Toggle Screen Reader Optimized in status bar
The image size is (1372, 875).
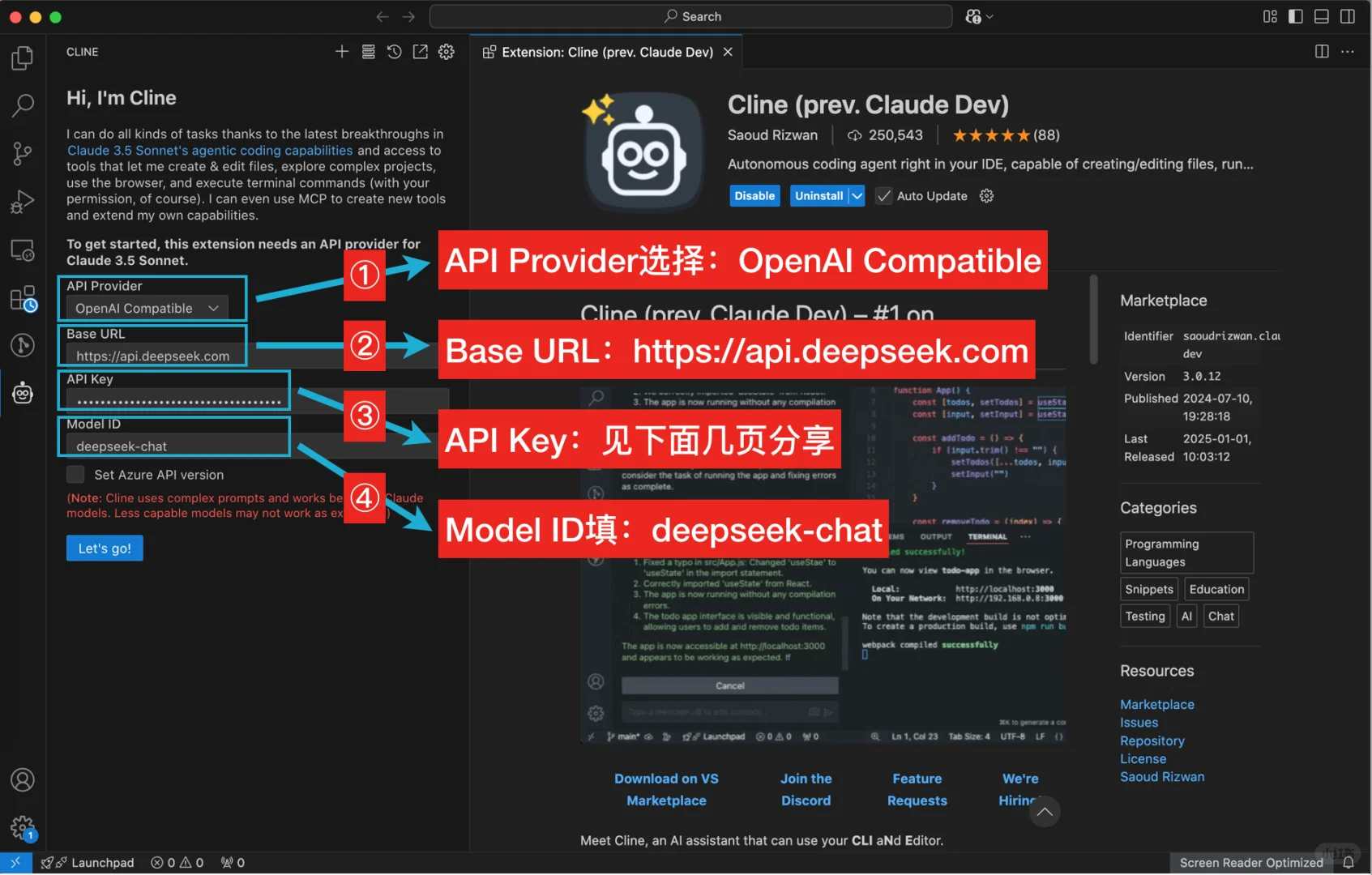pos(1250,862)
